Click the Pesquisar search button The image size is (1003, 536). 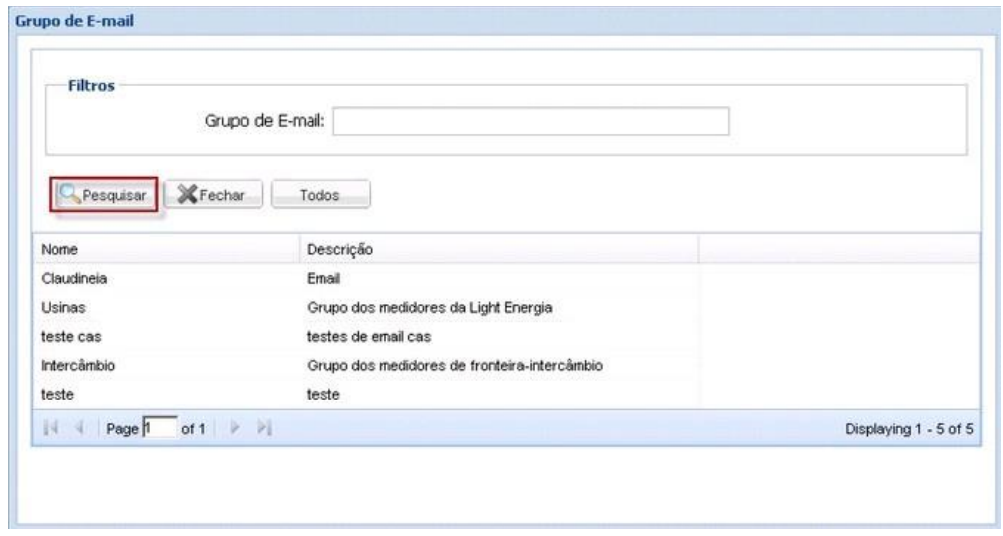105,194
